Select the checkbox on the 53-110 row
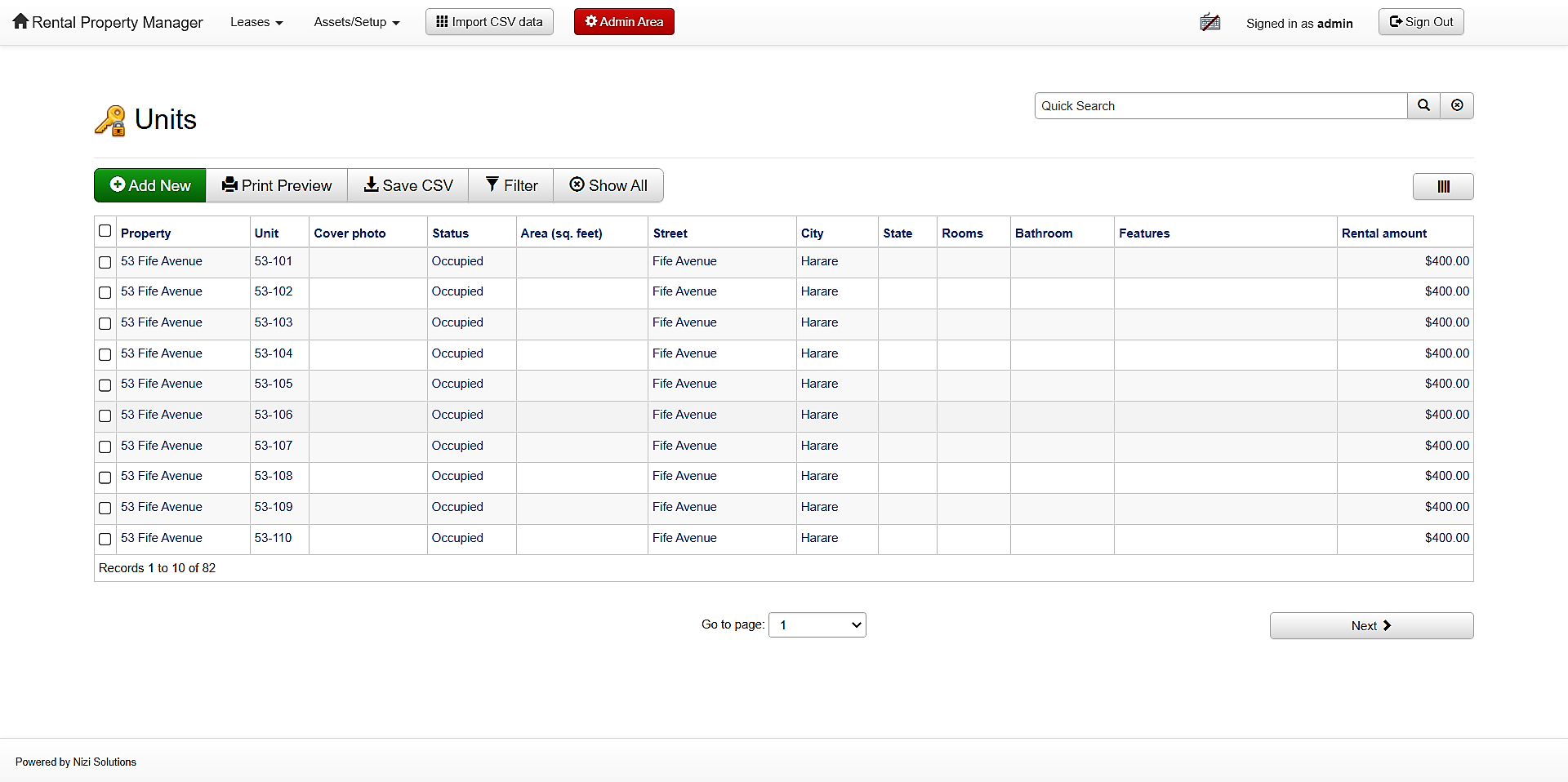 [x=105, y=539]
